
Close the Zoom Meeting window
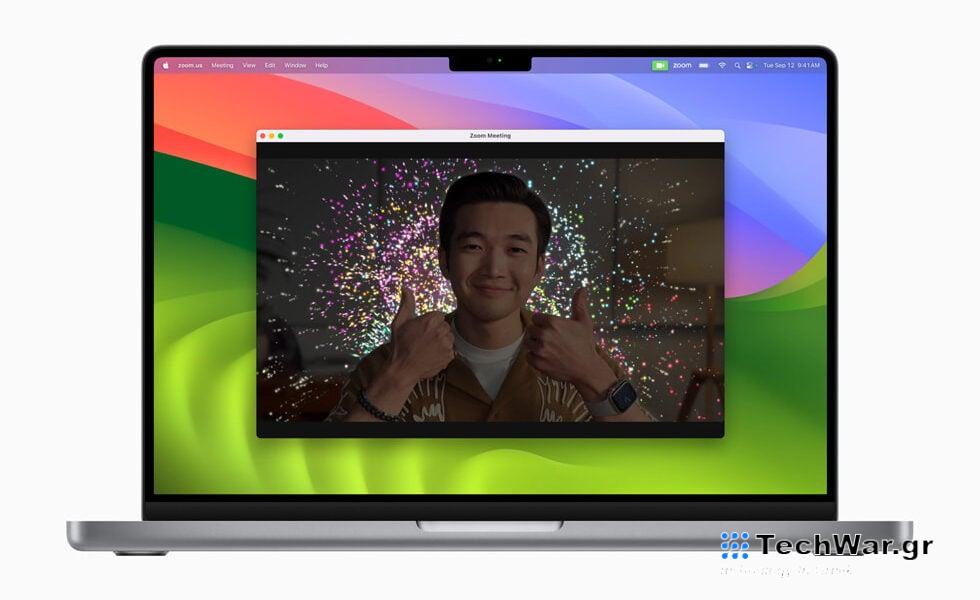[263, 136]
